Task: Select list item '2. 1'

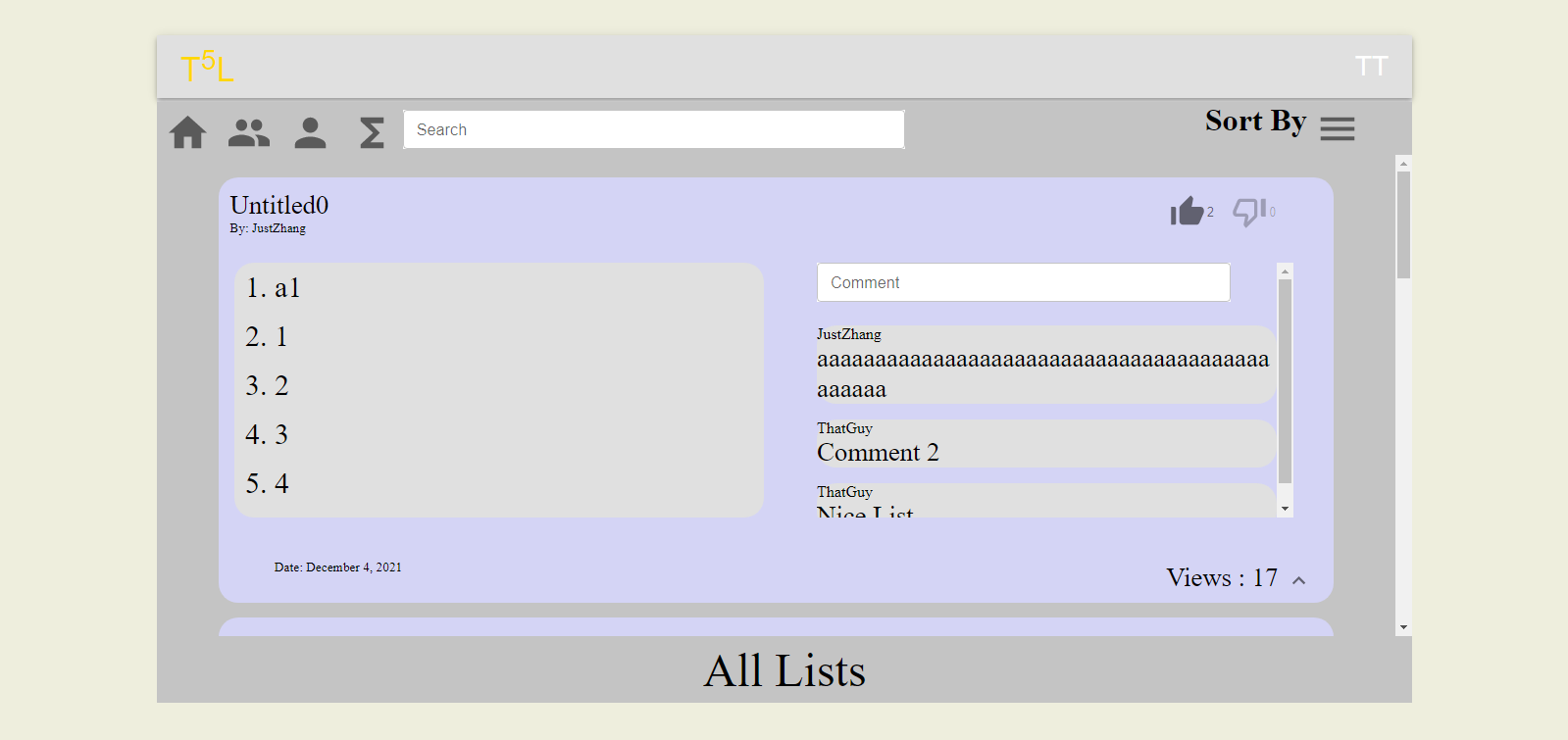Action: (x=267, y=337)
